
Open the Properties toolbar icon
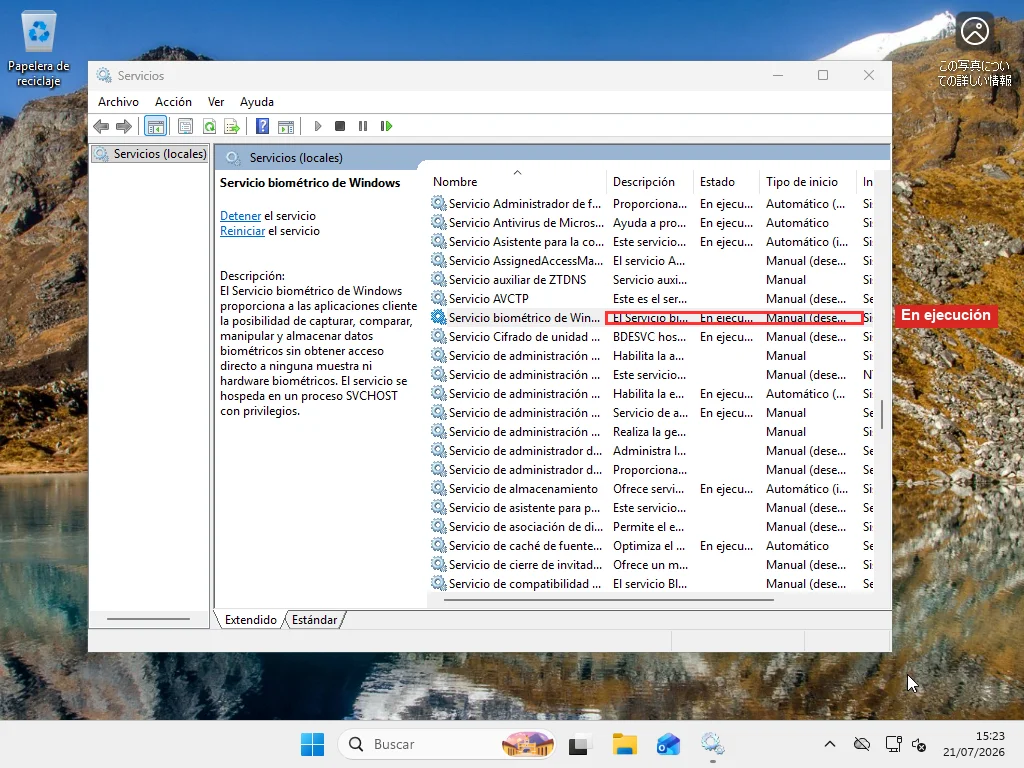point(185,126)
